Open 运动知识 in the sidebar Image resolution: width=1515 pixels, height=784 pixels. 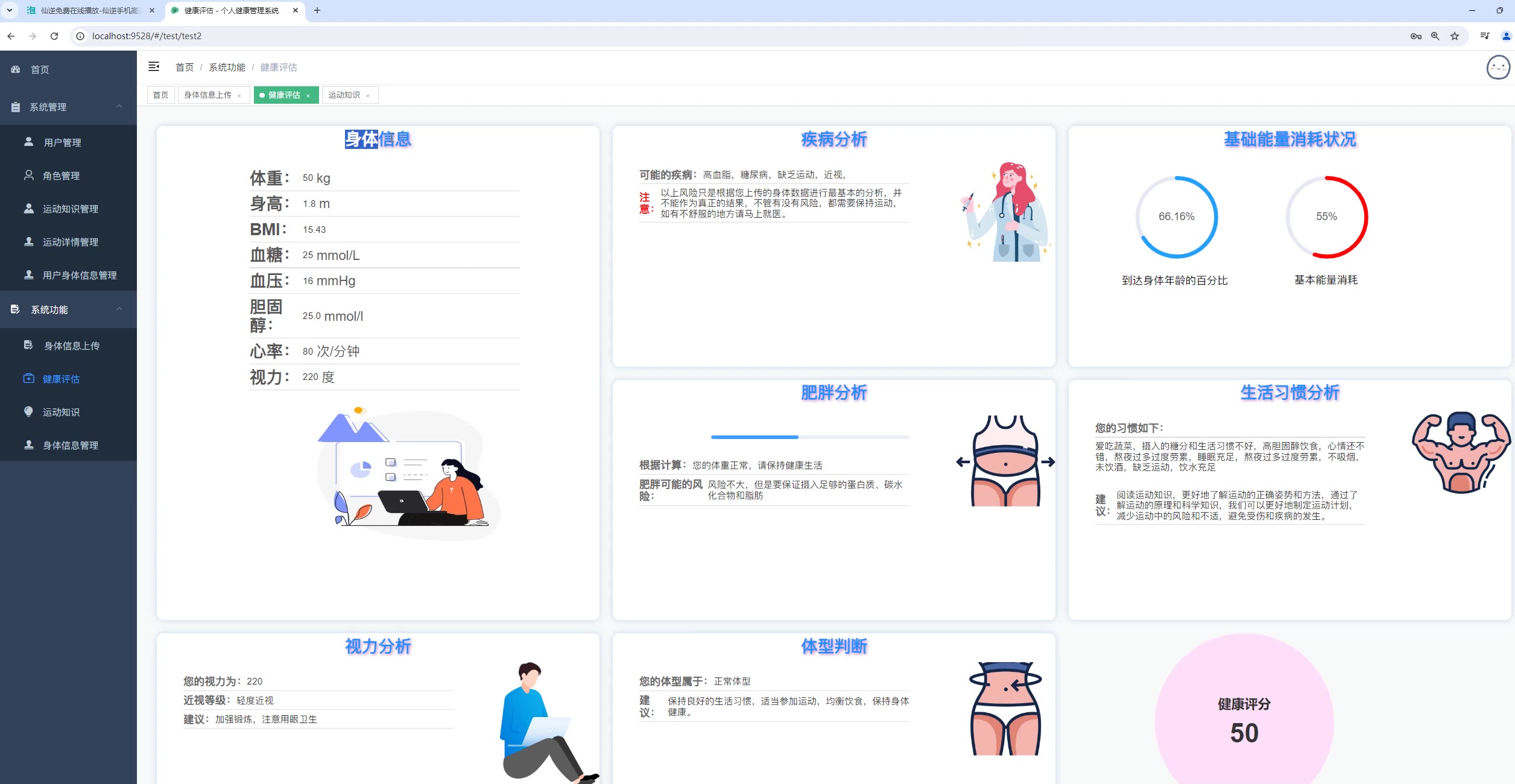(68, 411)
